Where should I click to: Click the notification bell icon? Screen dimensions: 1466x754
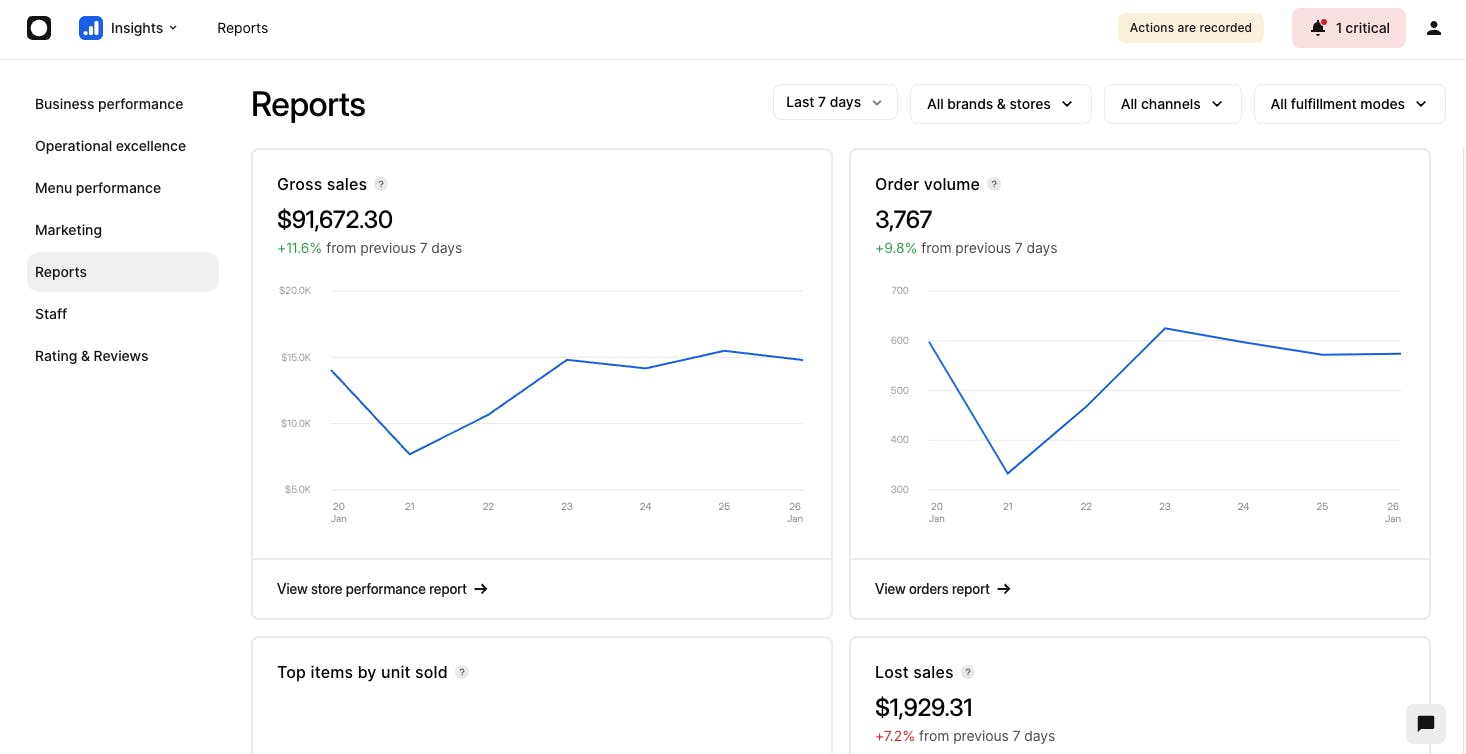tap(1318, 28)
